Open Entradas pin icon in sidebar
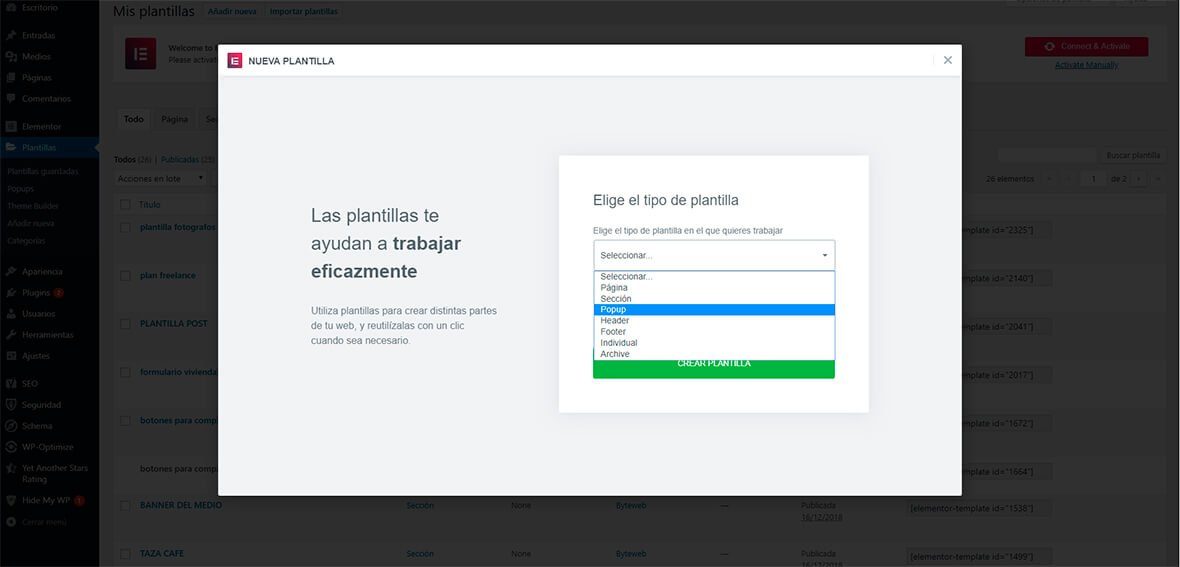The image size is (1180, 567). tap(11, 35)
